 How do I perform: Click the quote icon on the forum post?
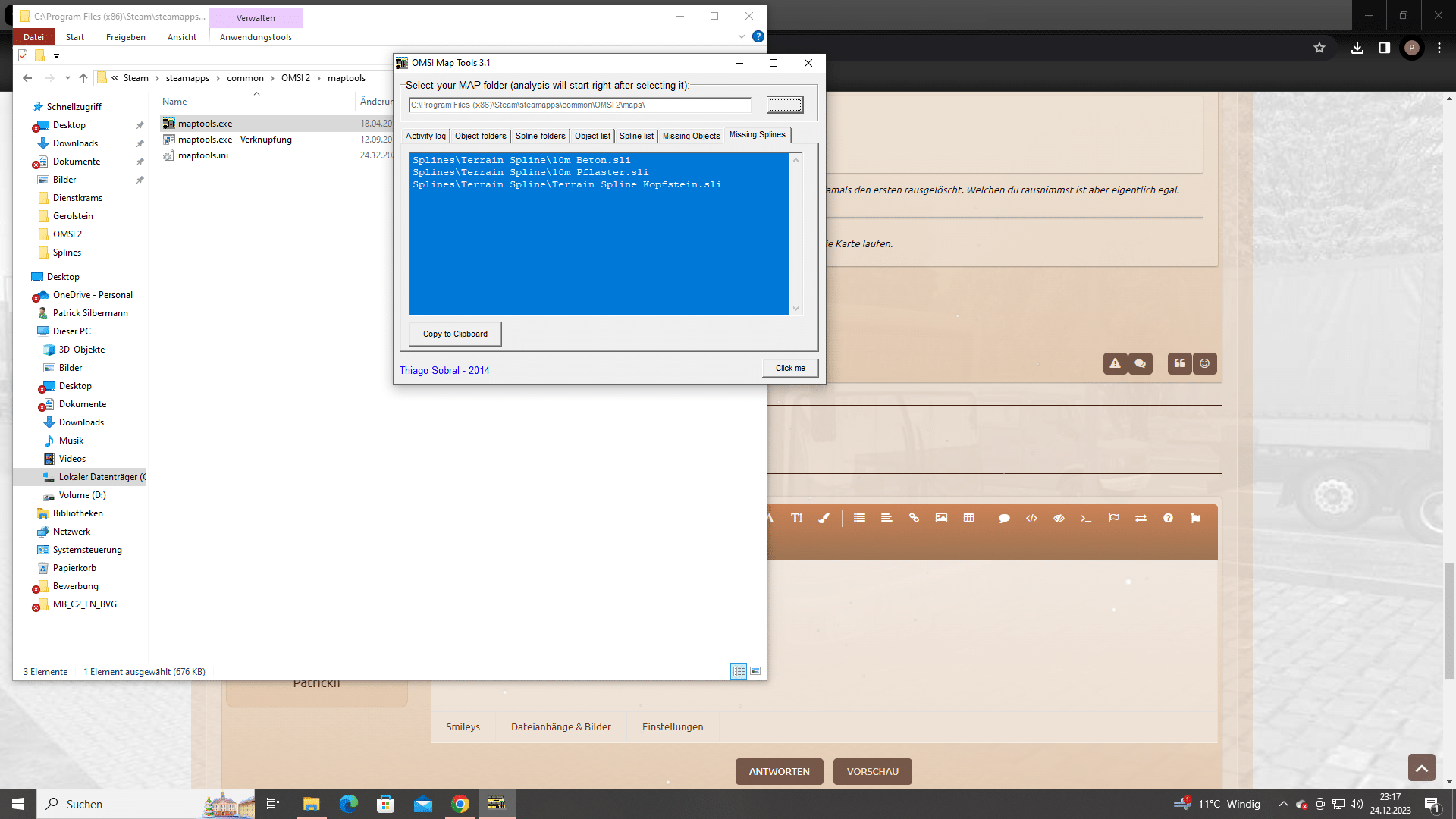pyautogui.click(x=1179, y=363)
